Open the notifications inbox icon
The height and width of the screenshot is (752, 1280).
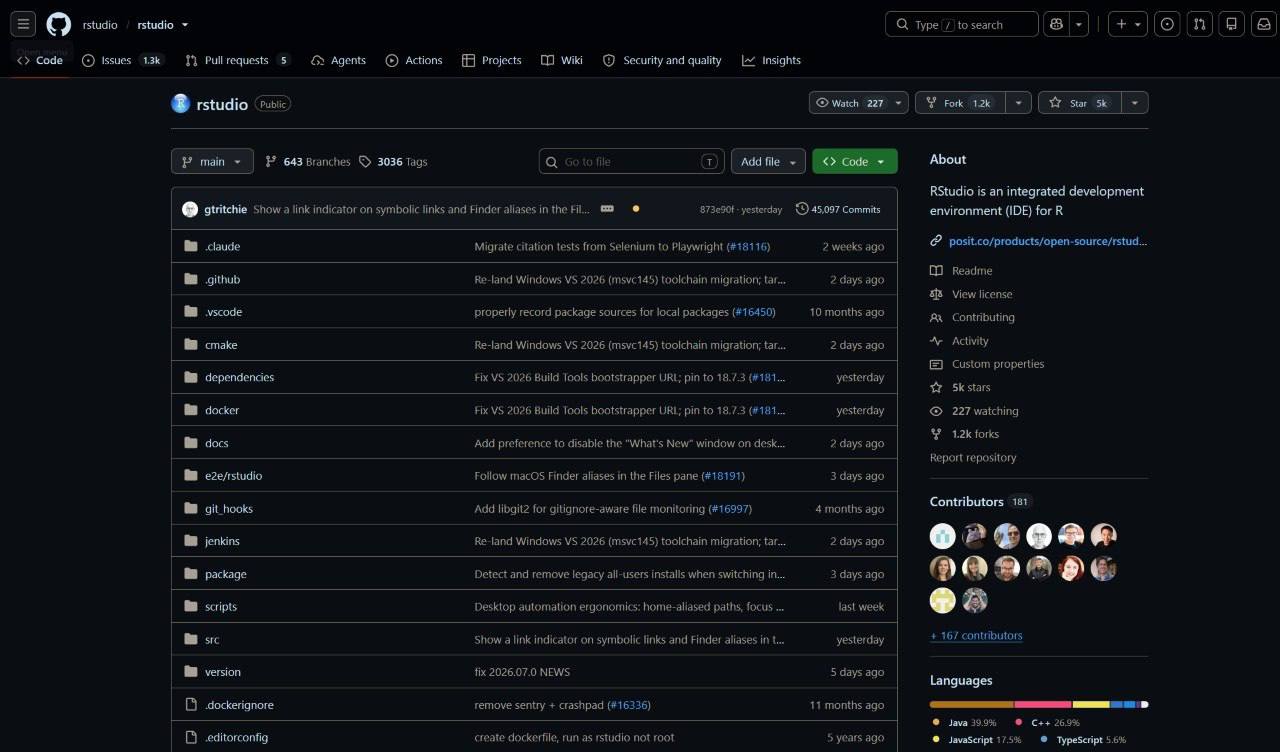pyautogui.click(x=1264, y=24)
